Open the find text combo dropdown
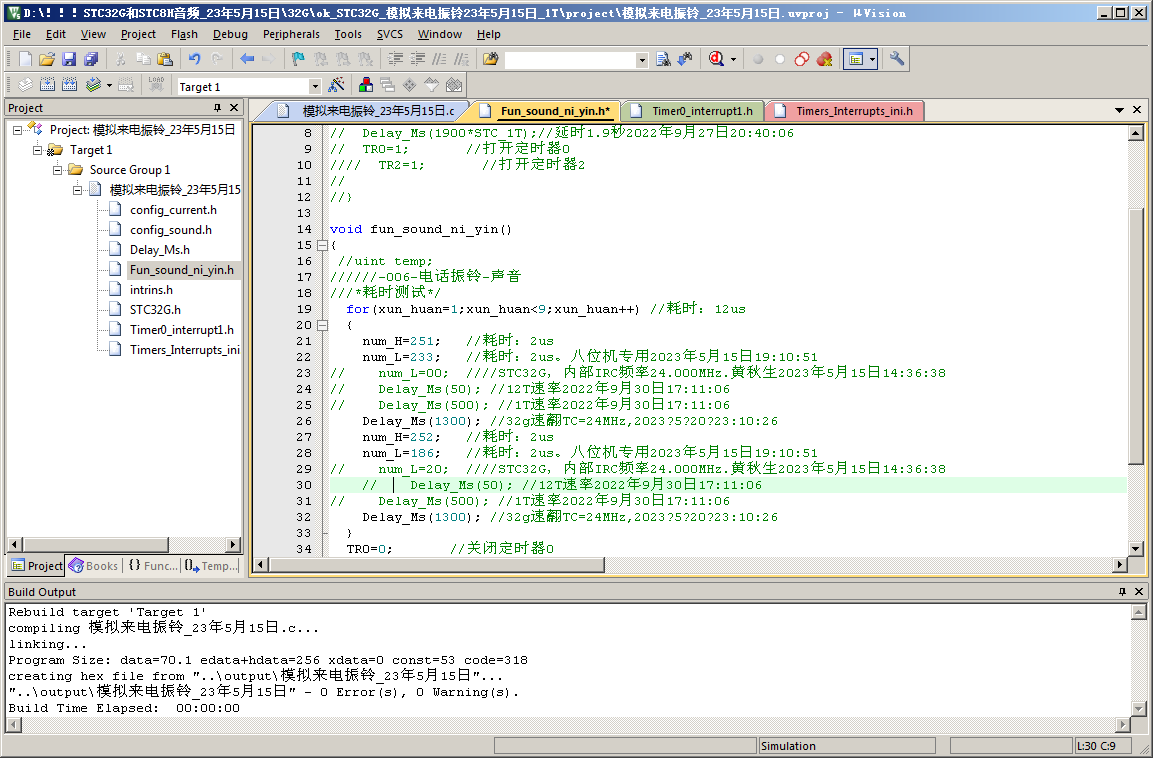This screenshot has height=758, width=1153. point(642,60)
